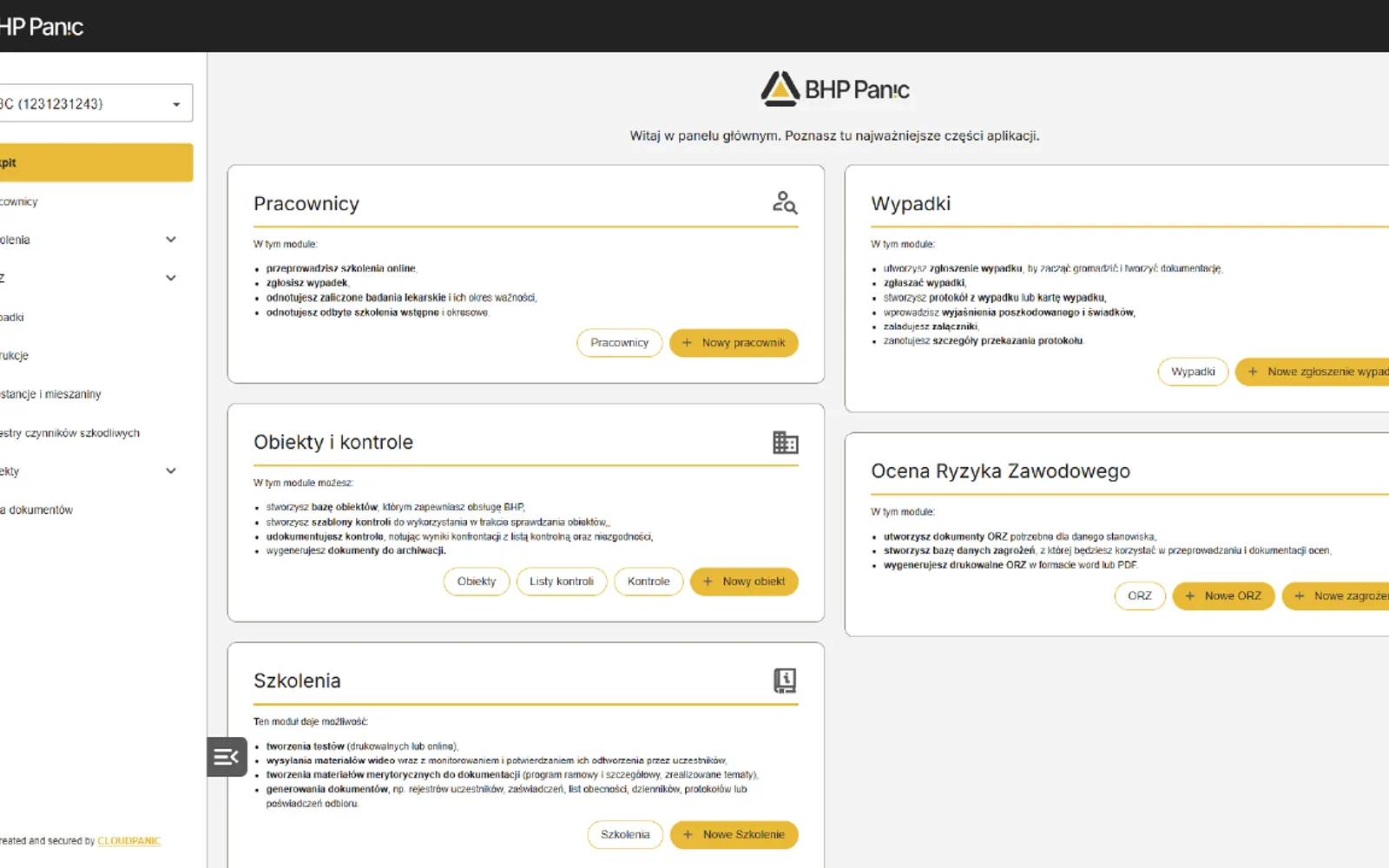Click the Obiekty outlined button
The height and width of the screenshot is (868, 1389).
[x=477, y=582]
